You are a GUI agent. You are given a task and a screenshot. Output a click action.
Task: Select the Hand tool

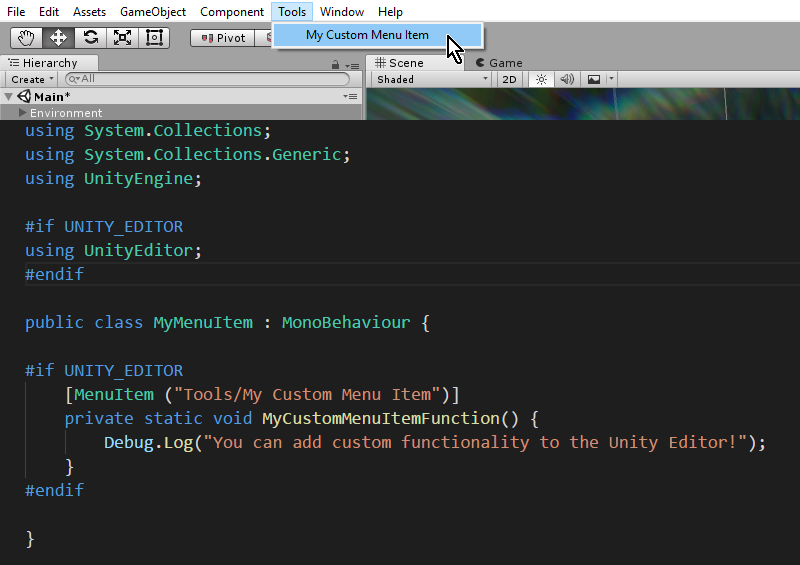pyautogui.click(x=27, y=38)
